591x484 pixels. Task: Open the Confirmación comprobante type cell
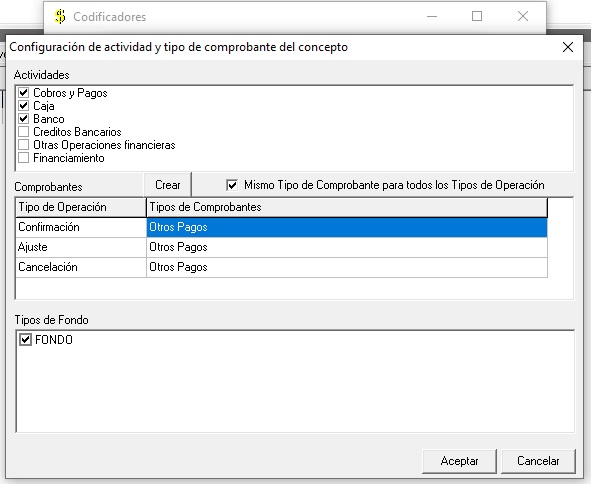347,227
